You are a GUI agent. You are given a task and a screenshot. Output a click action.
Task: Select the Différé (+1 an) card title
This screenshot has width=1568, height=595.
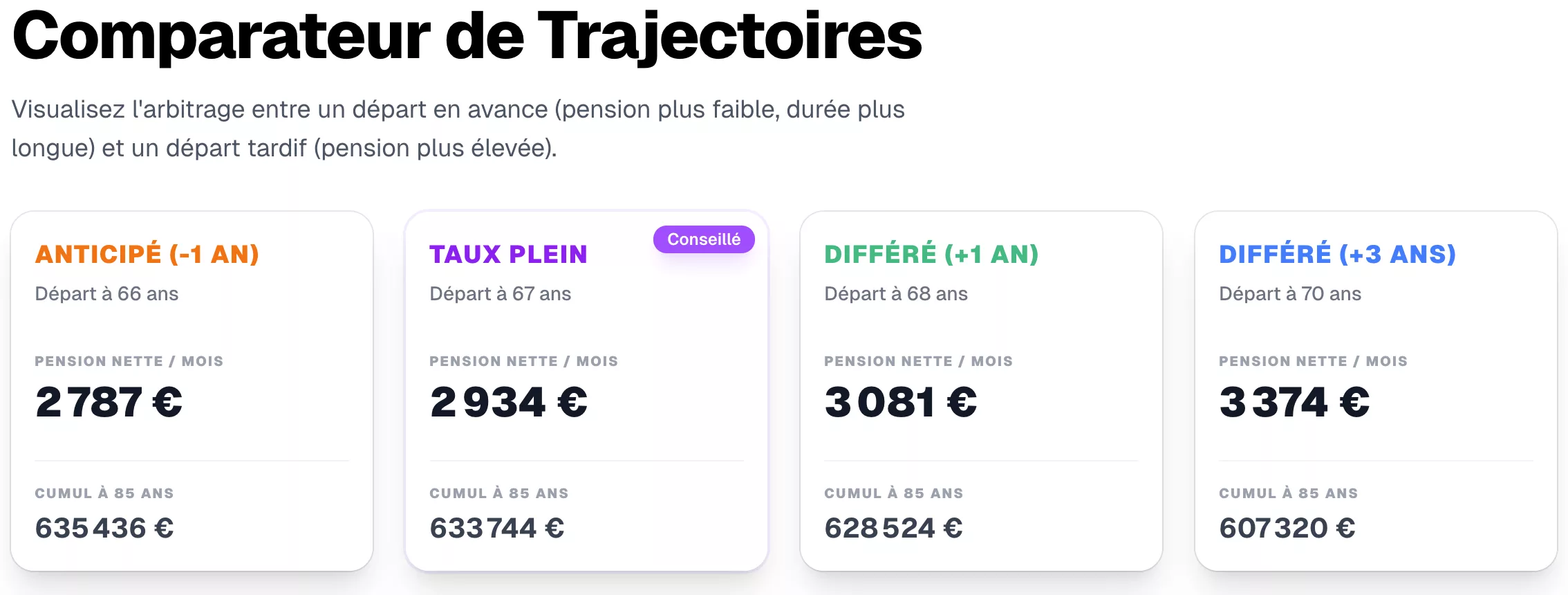tap(931, 255)
